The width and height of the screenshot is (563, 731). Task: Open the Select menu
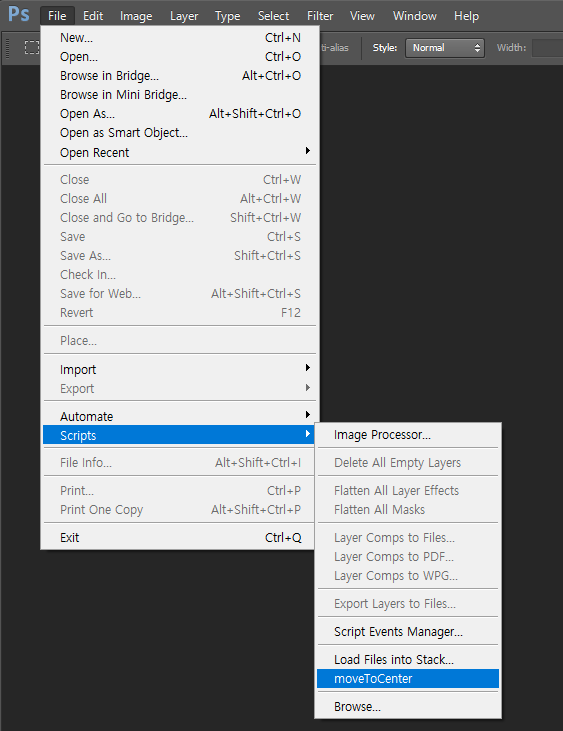point(274,16)
